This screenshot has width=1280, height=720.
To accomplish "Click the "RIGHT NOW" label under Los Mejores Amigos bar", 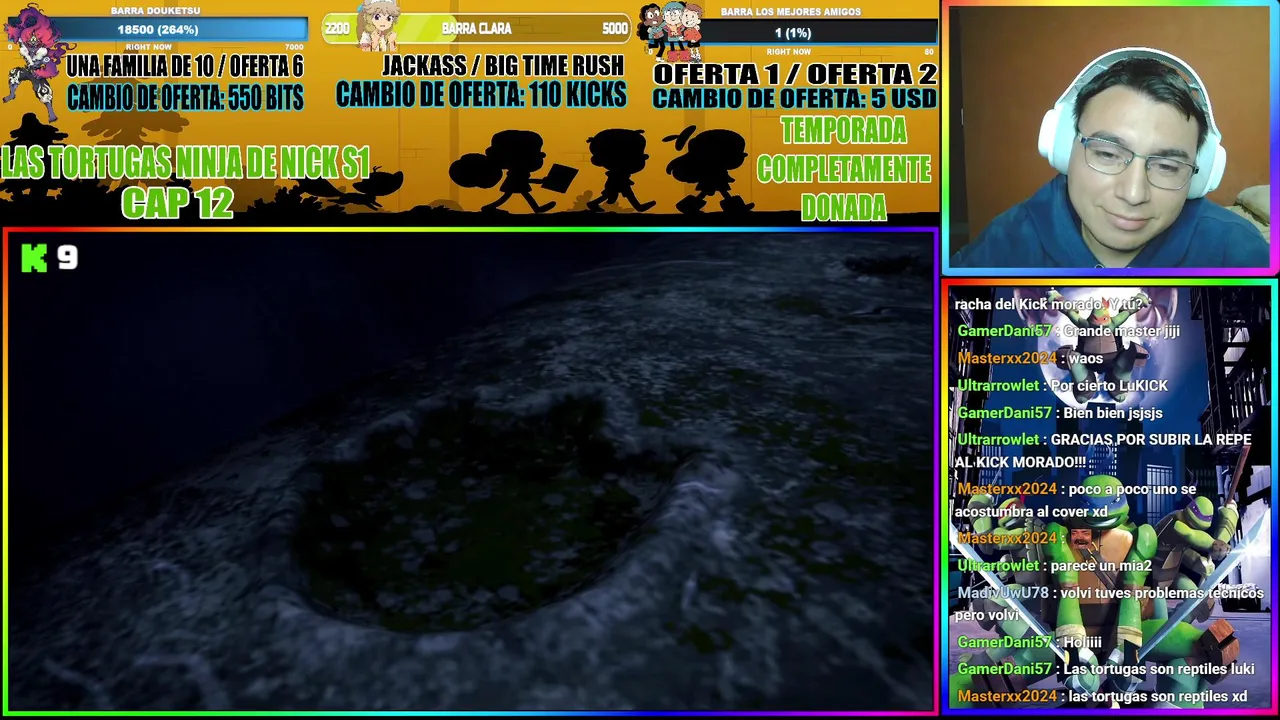I will pos(788,51).
